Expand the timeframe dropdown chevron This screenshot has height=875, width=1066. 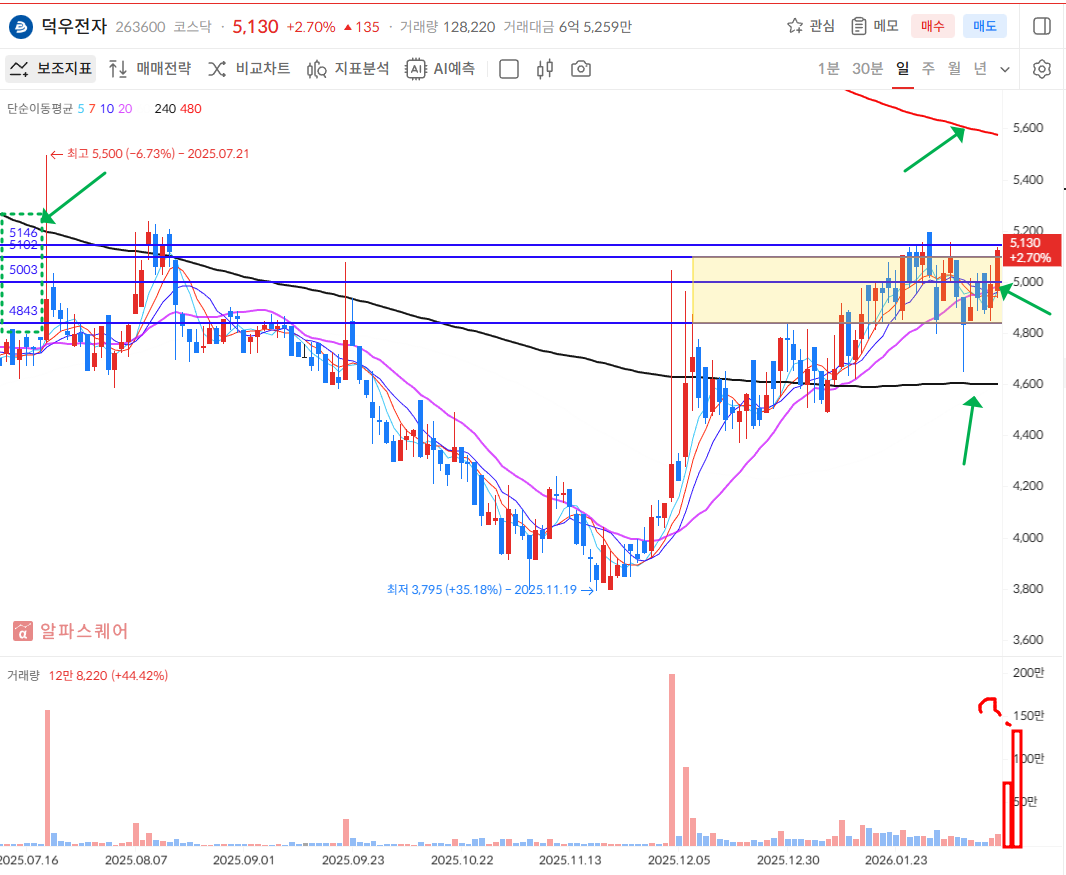coord(1005,69)
